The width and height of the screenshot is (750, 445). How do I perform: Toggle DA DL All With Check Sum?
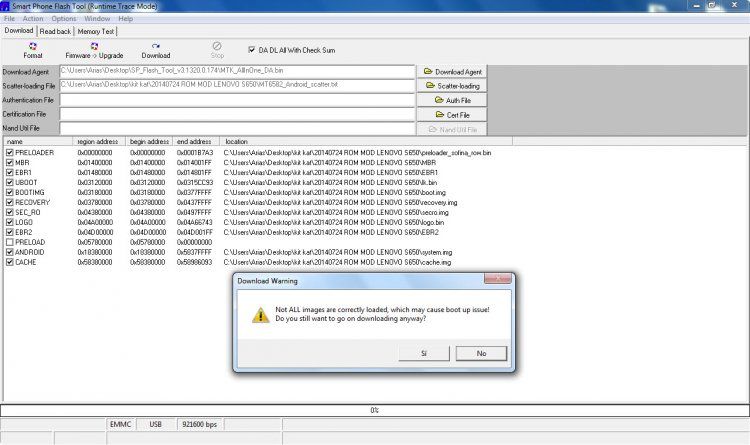pyautogui.click(x=252, y=49)
